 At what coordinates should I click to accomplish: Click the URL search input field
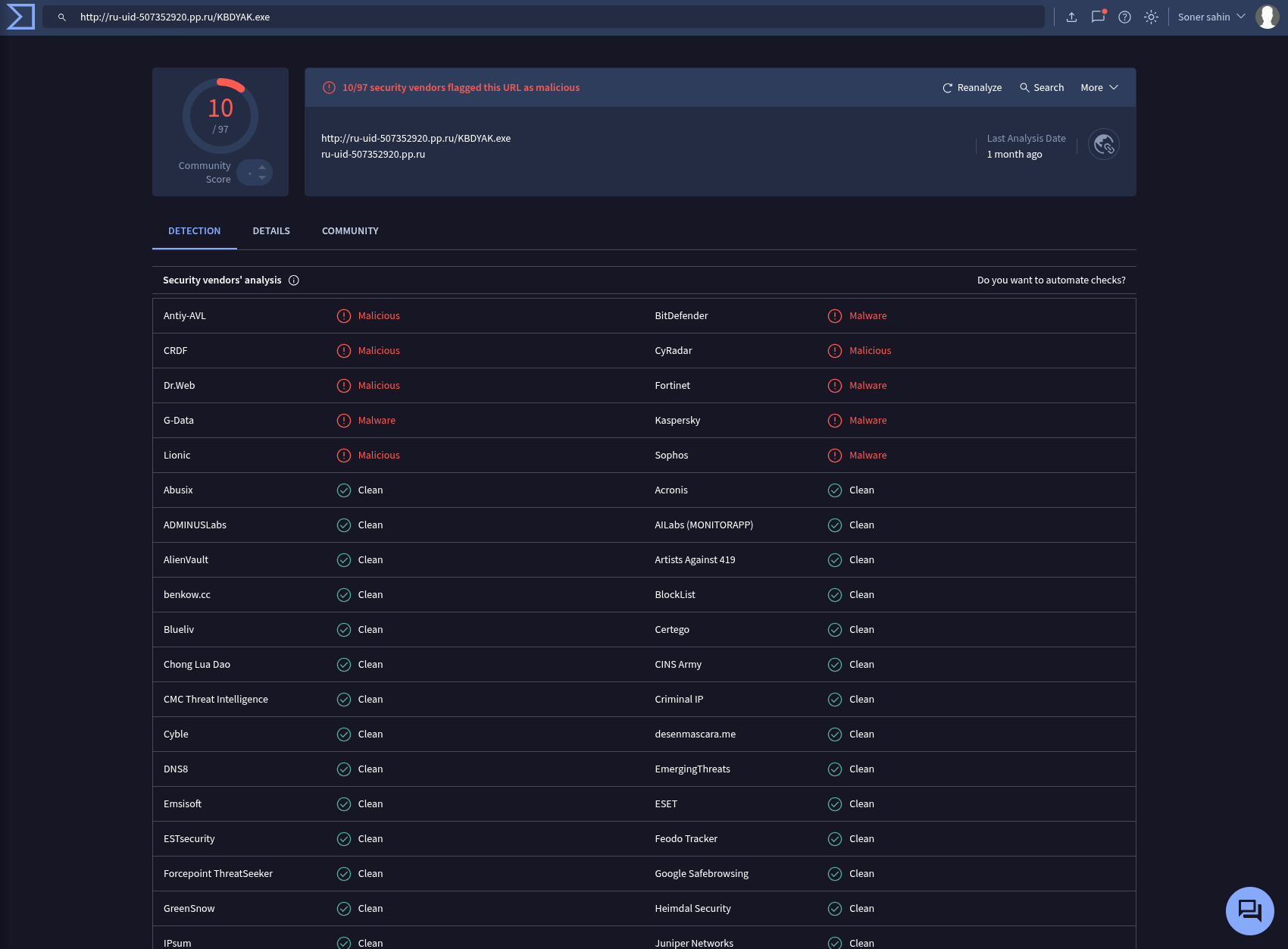tap(543, 17)
